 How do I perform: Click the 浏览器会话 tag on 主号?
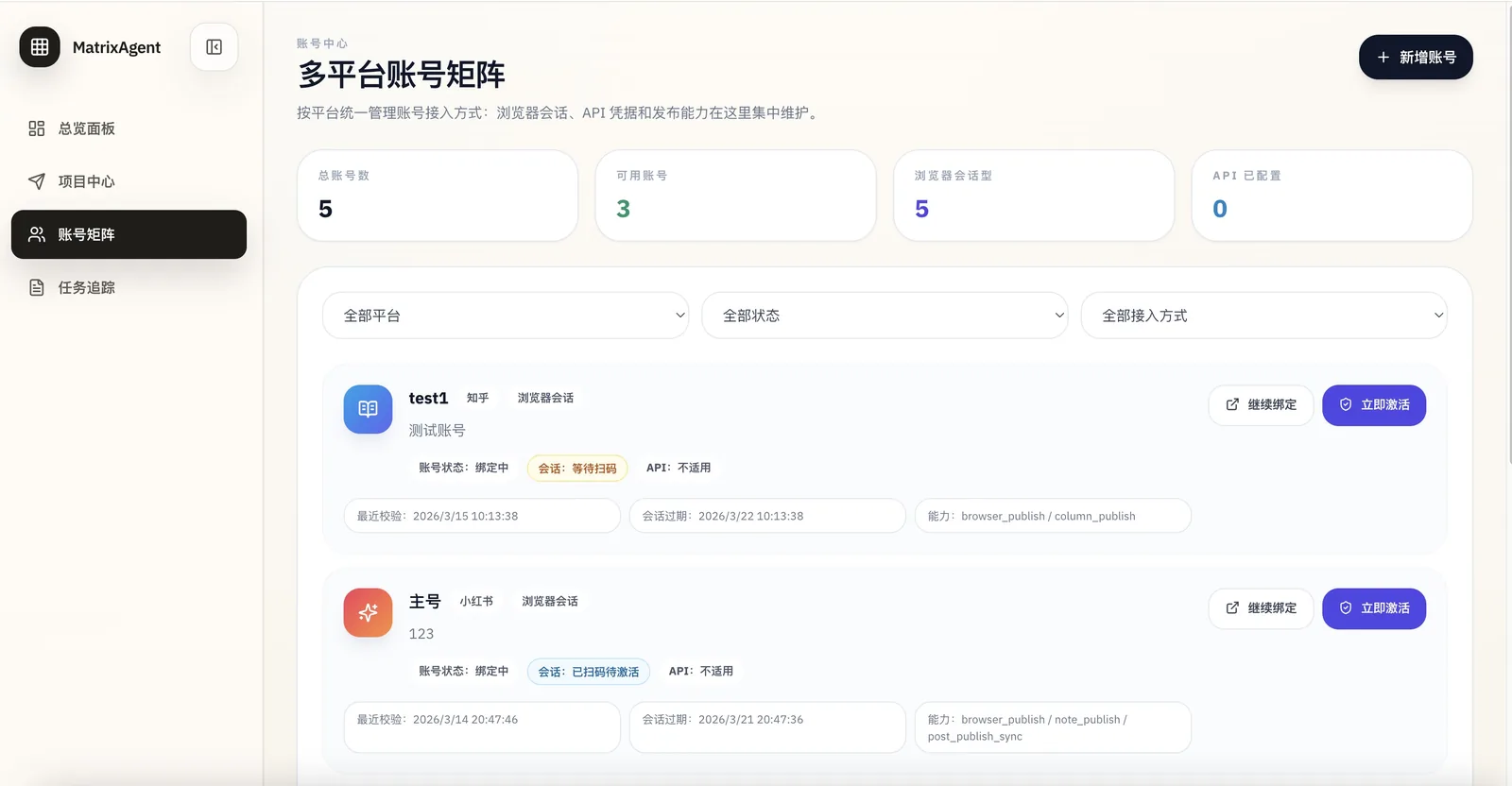coord(550,601)
